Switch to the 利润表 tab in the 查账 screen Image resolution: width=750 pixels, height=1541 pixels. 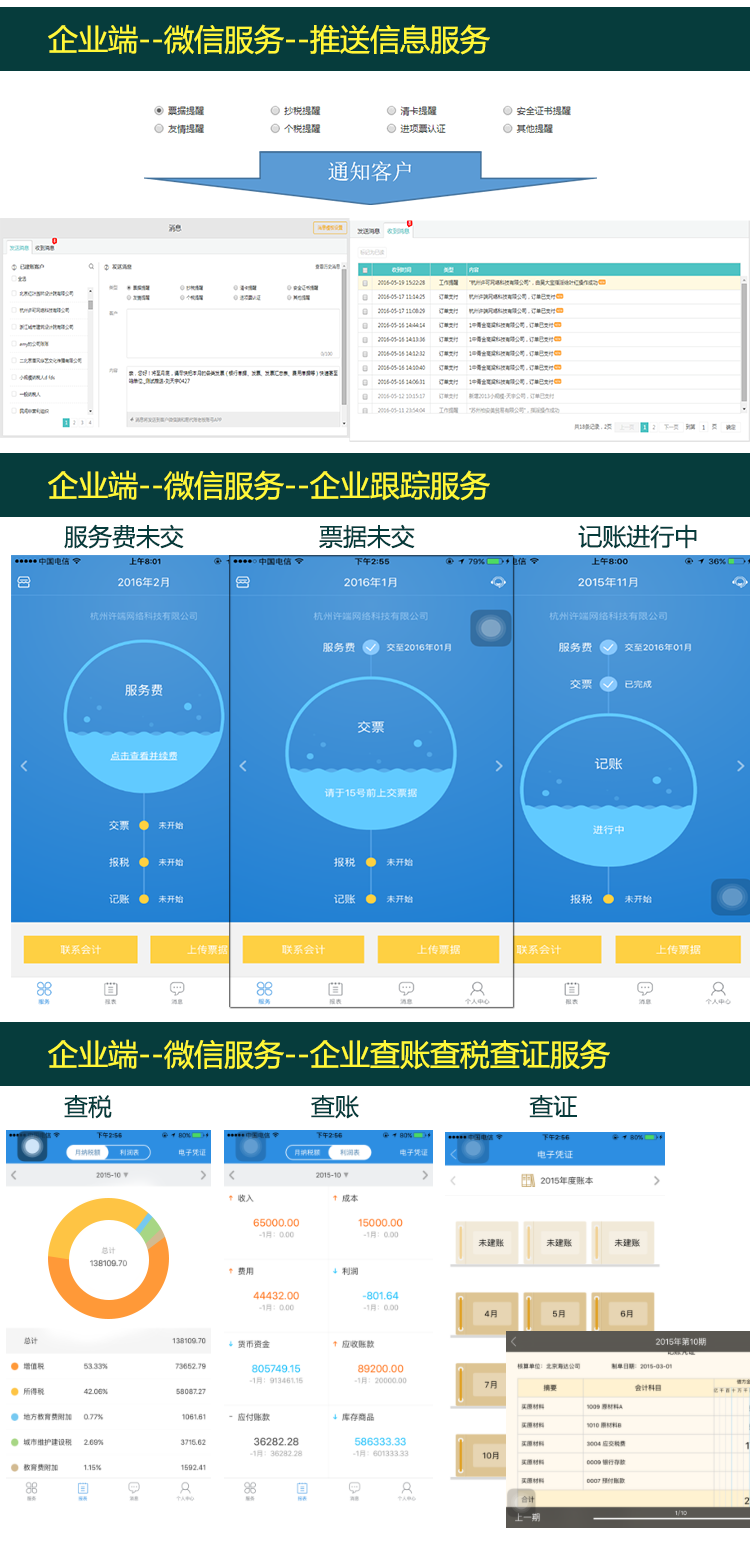(x=349, y=1153)
